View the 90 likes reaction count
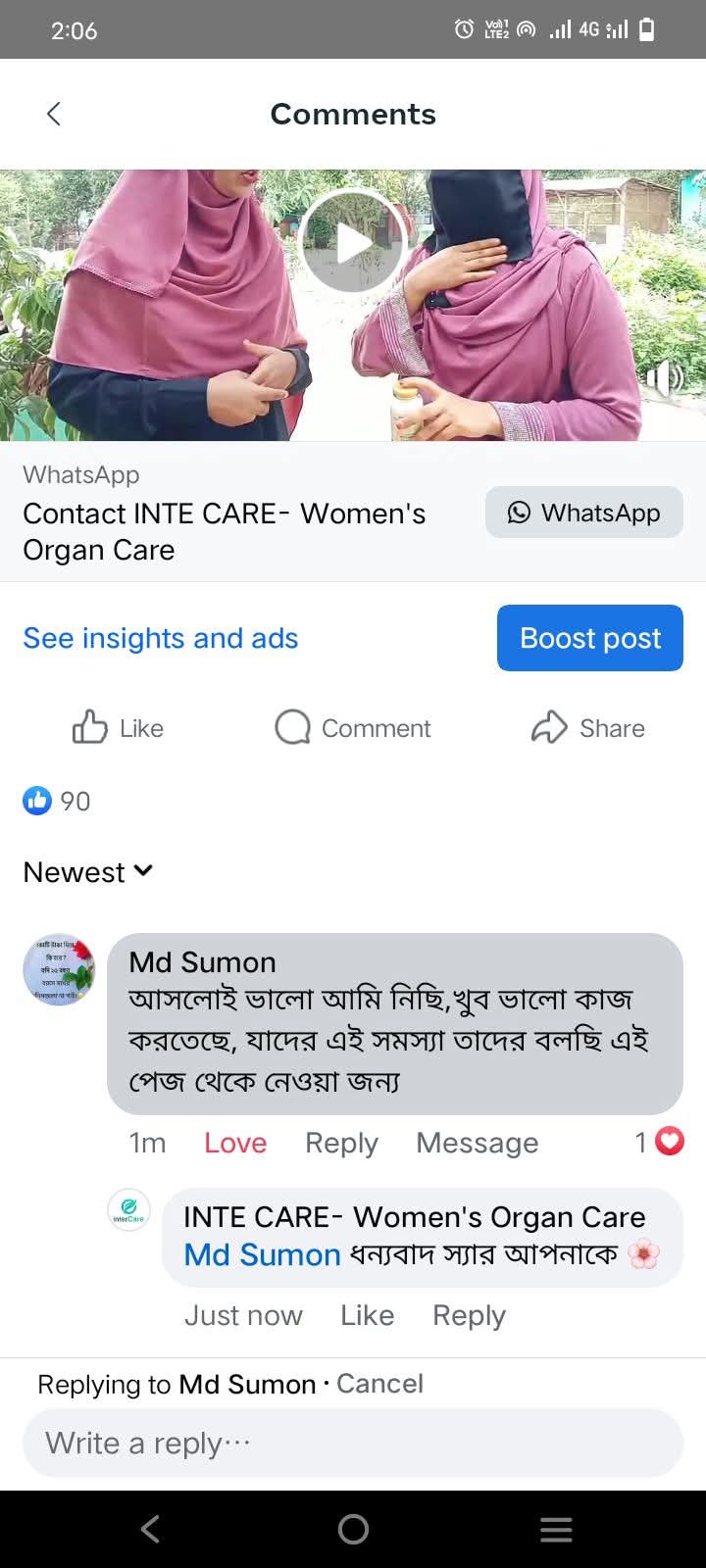 point(57,801)
